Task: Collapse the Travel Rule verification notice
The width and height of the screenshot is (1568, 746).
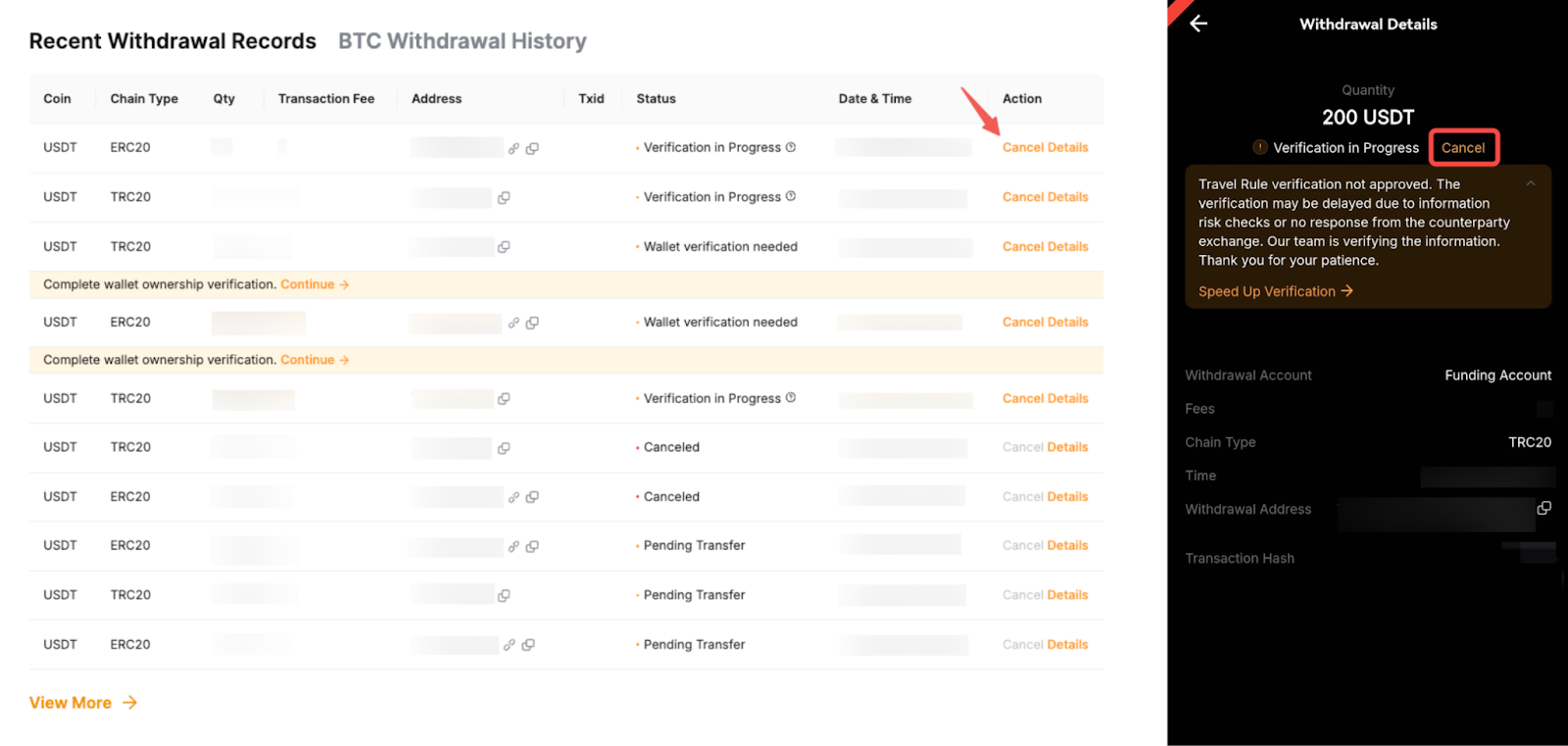Action: 1530,184
